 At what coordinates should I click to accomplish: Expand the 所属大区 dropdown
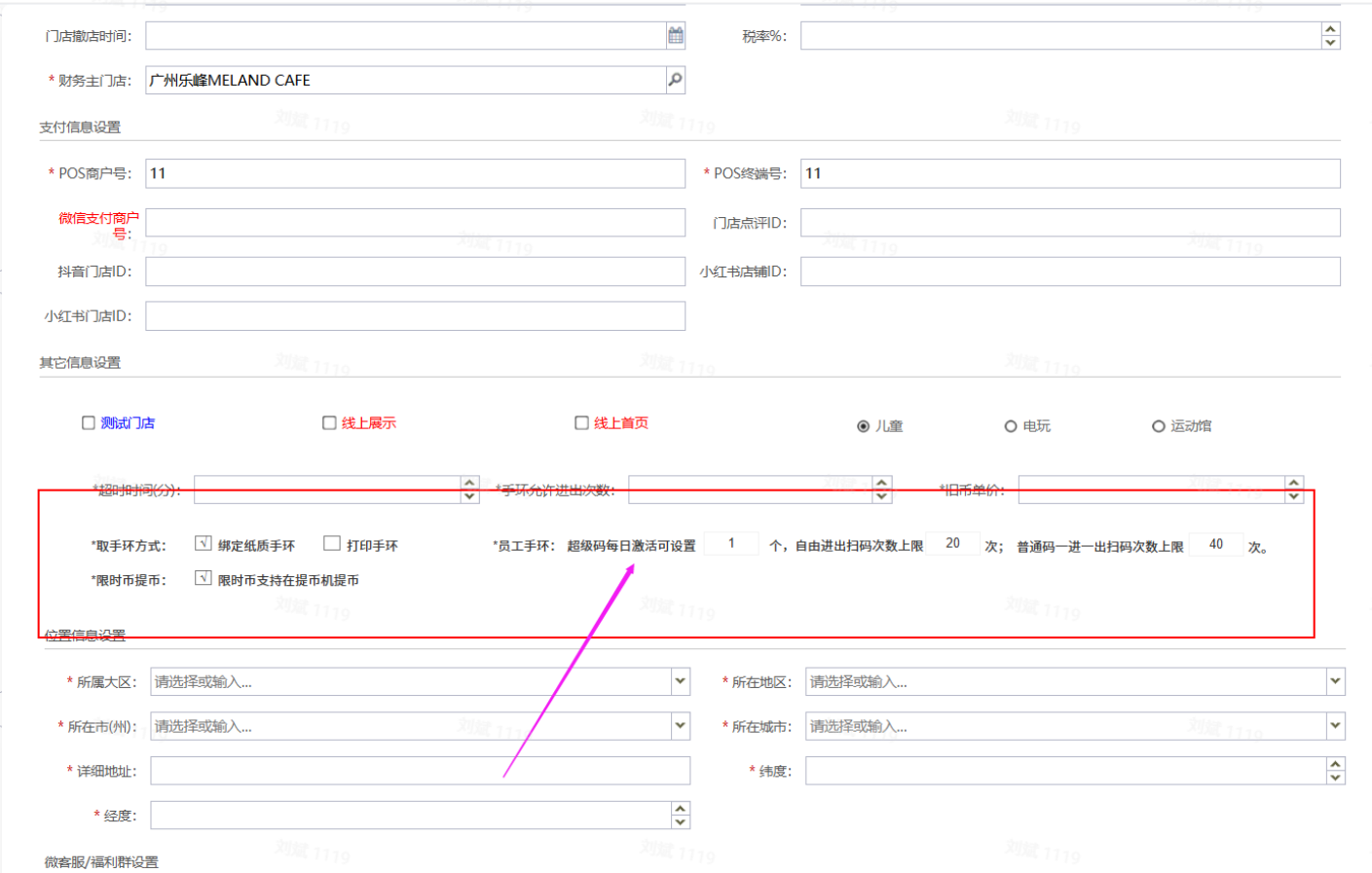[680, 681]
